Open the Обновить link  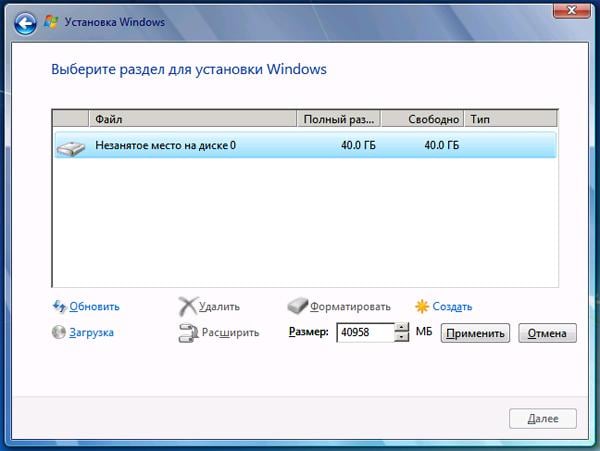pos(95,306)
